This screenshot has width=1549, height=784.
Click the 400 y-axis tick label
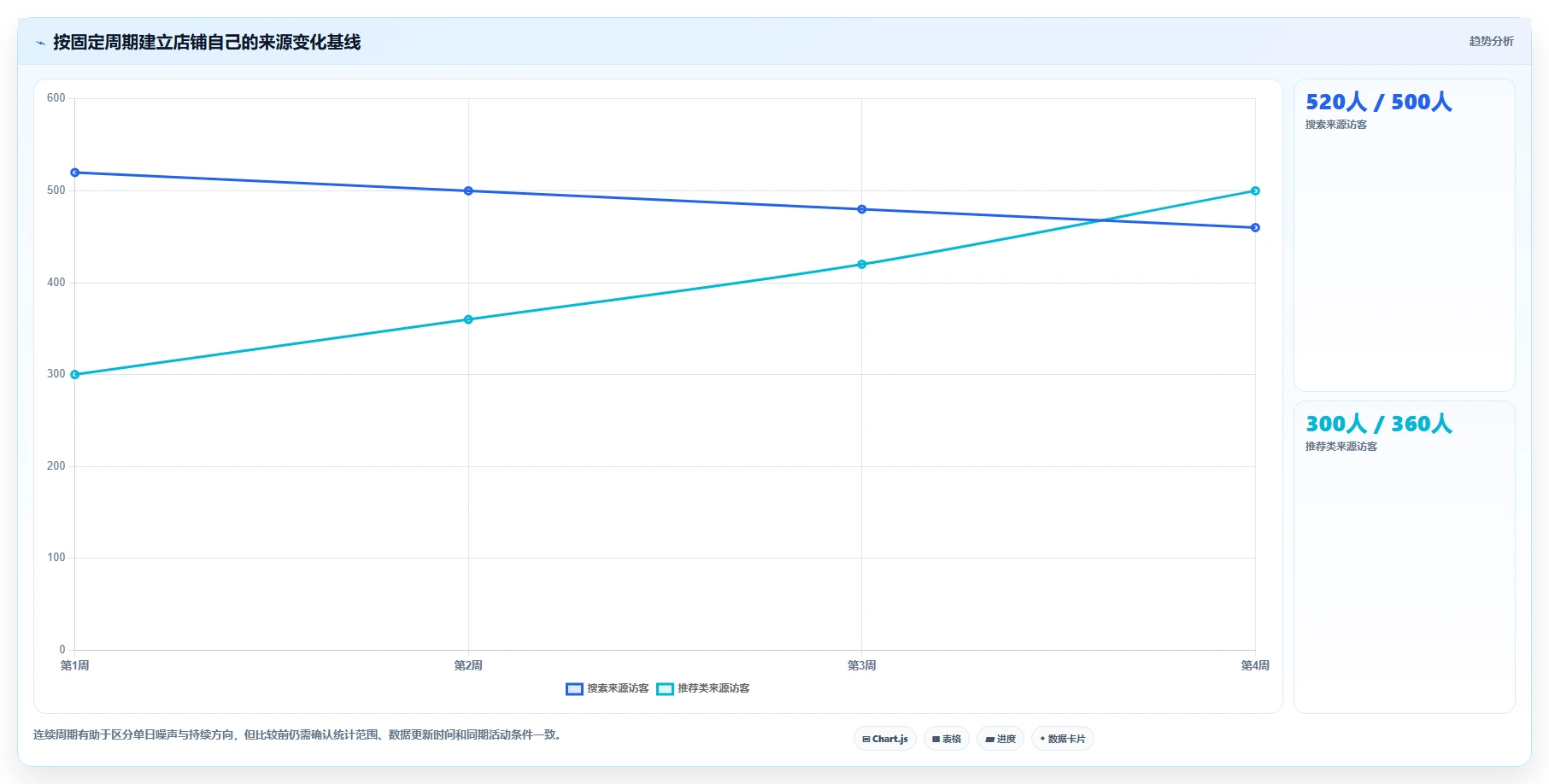tap(56, 283)
